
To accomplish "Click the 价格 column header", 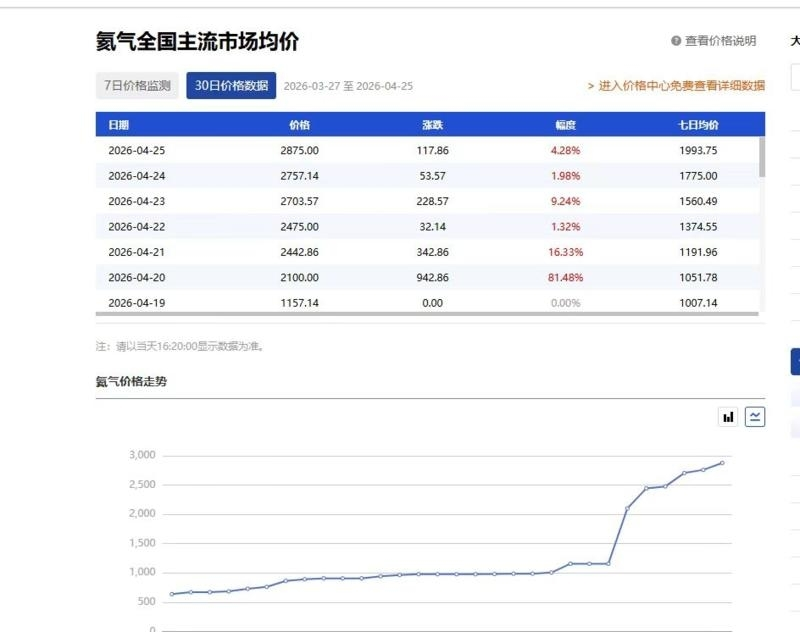I will (x=299, y=125).
